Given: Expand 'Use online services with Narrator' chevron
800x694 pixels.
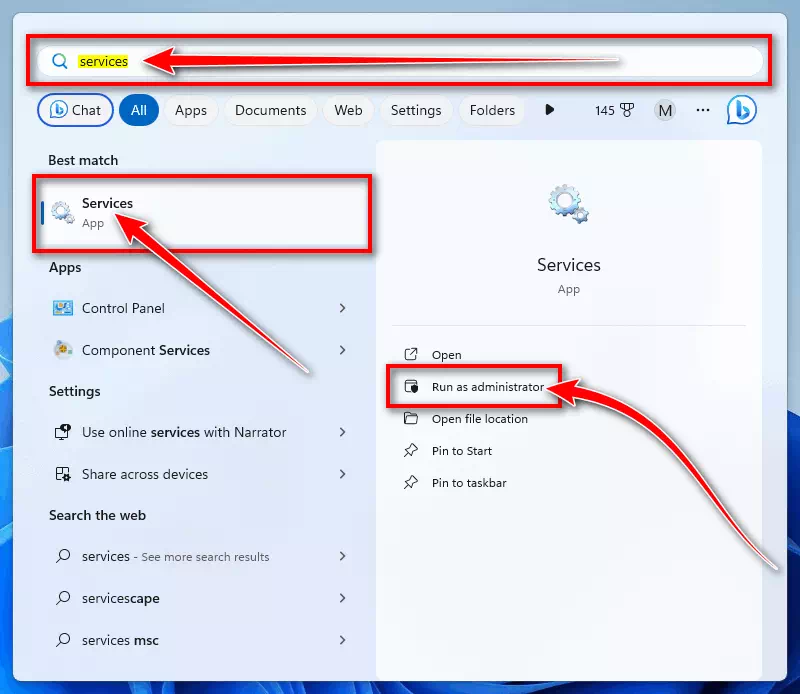Looking at the screenshot, I should click(x=342, y=432).
